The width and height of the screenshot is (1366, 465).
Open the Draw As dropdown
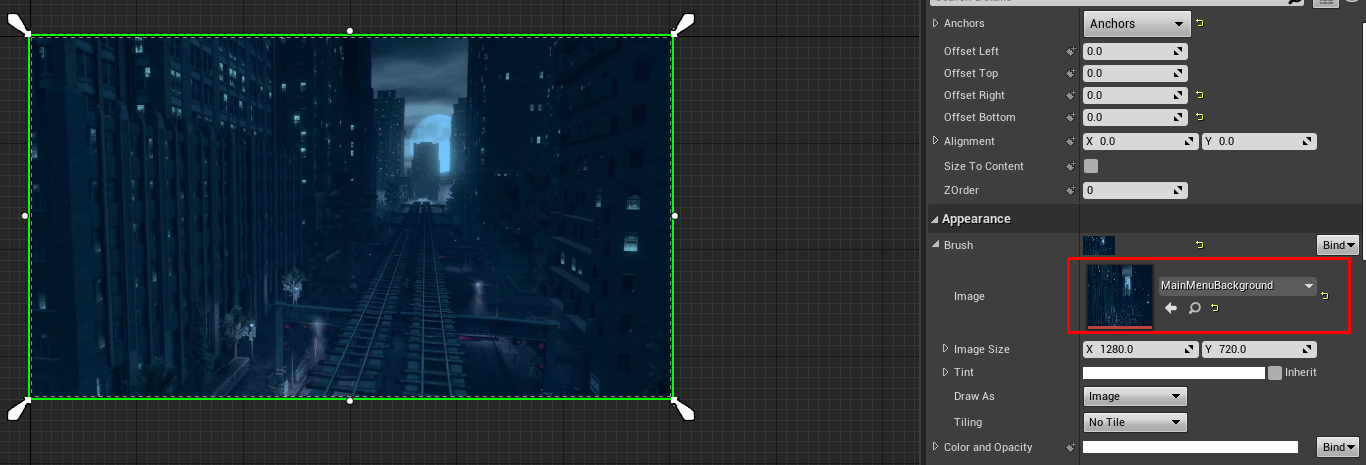1135,396
